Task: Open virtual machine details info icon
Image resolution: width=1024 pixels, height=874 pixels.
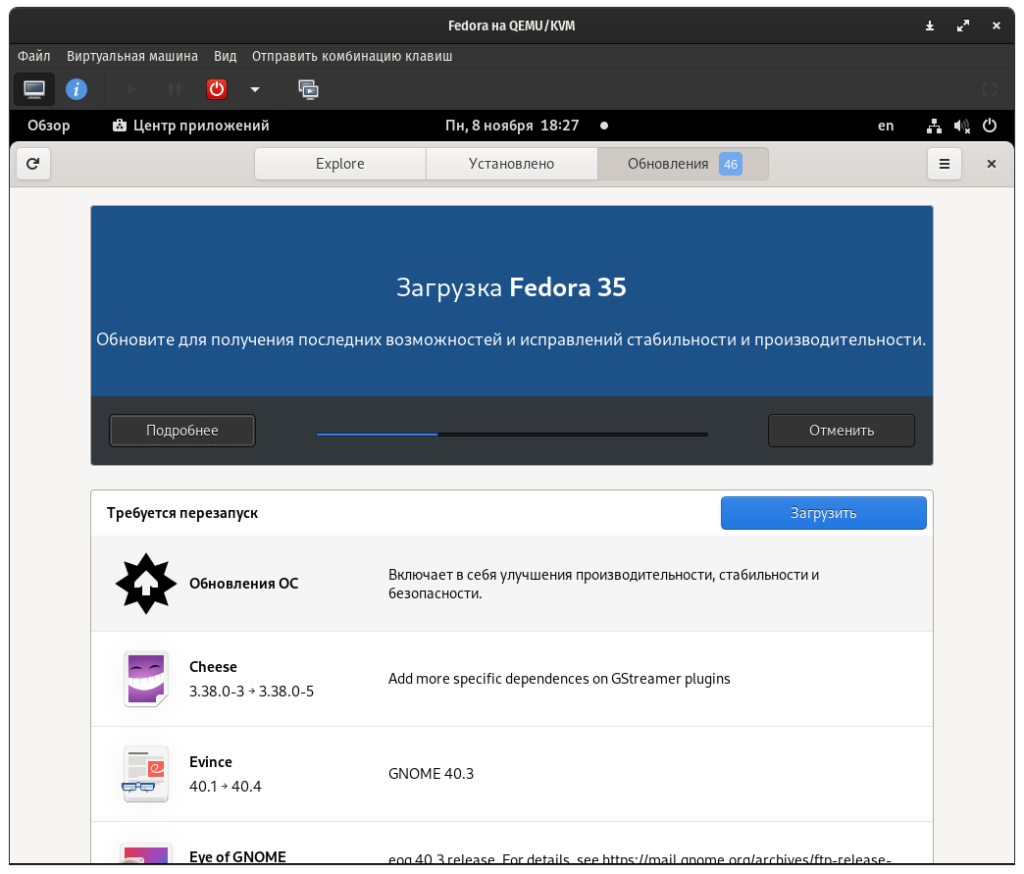Action: 76,89
